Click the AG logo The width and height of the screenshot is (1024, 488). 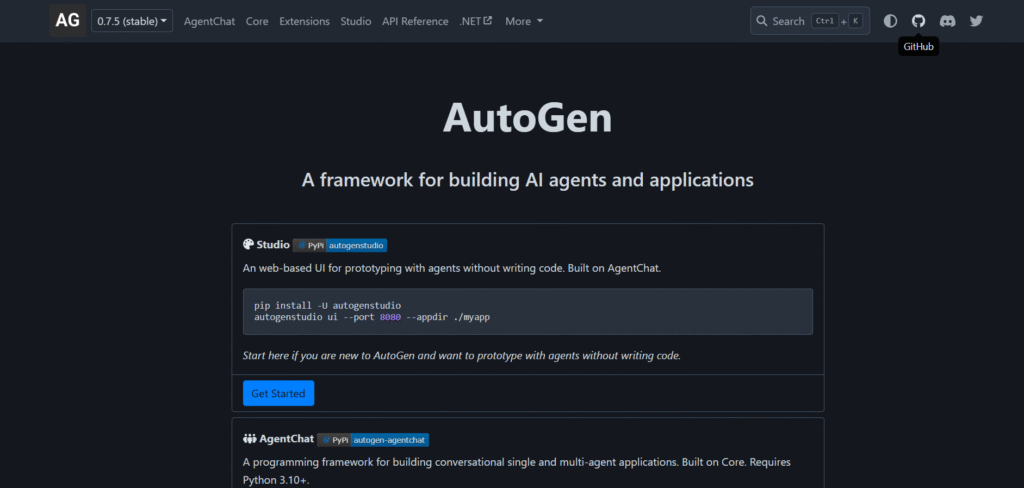[x=67, y=21]
